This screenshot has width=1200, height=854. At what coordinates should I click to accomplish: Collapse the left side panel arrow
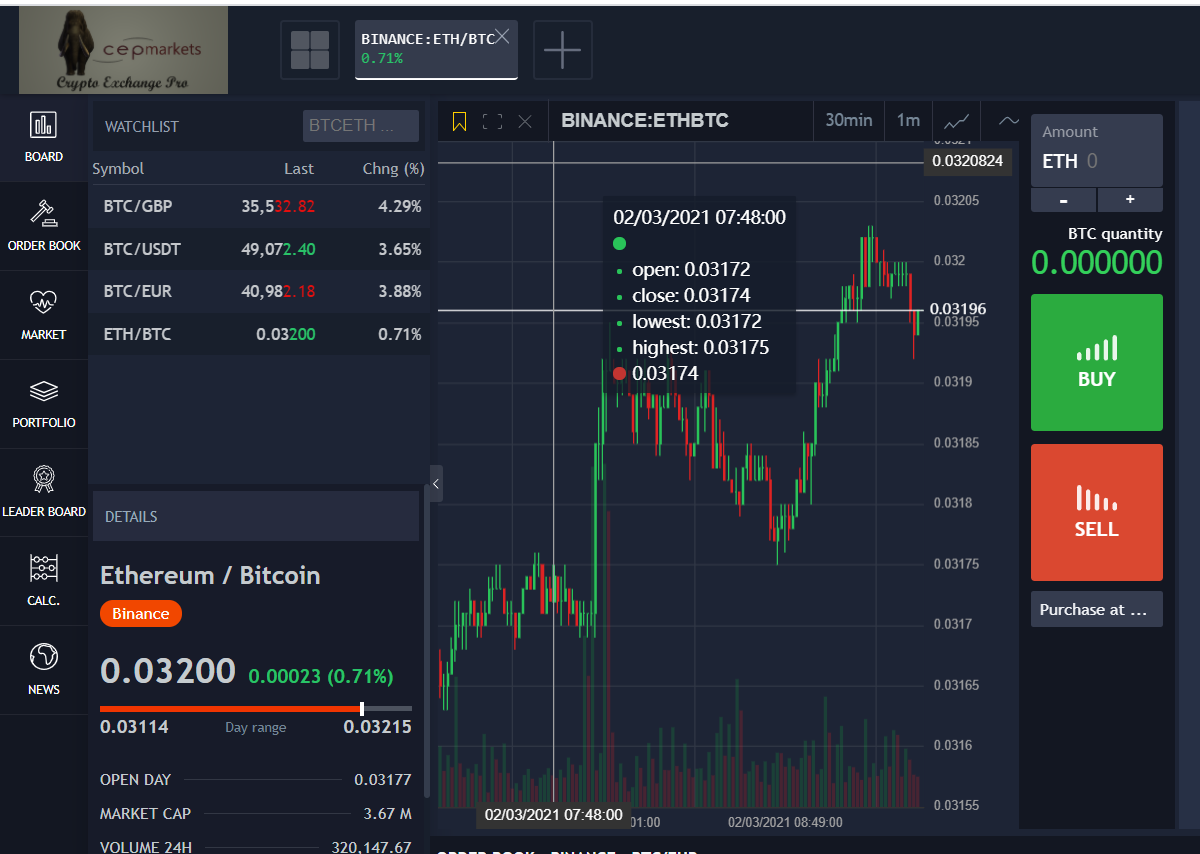point(436,484)
